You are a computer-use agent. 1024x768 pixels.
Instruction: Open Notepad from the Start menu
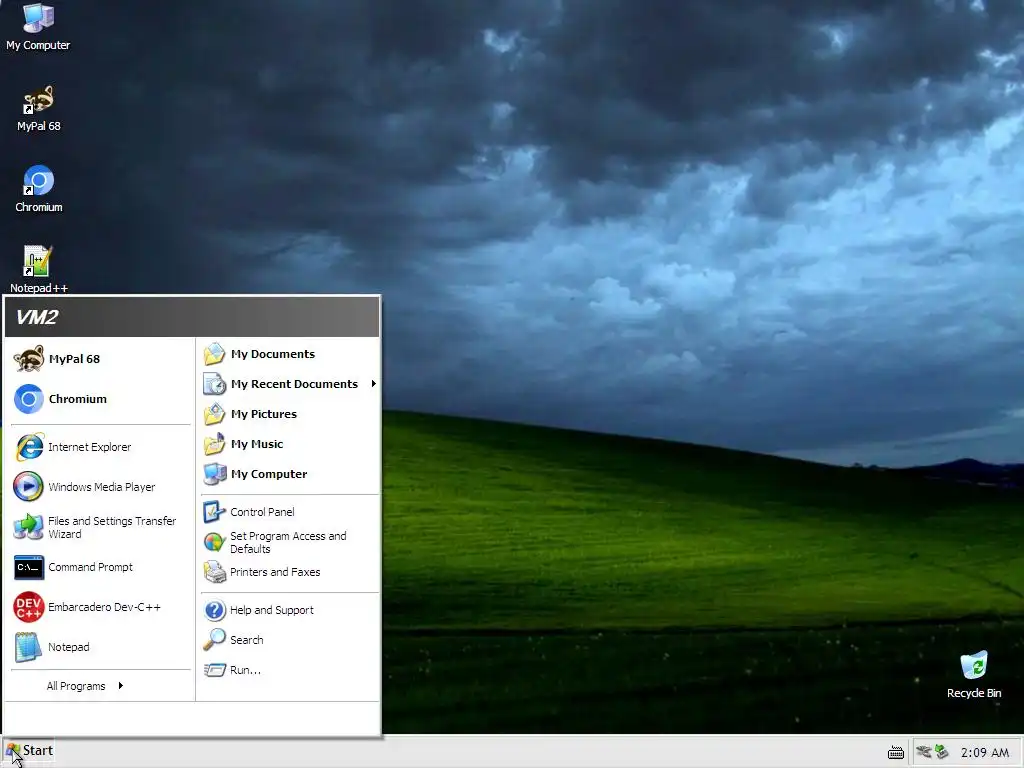pyautogui.click(x=101, y=647)
